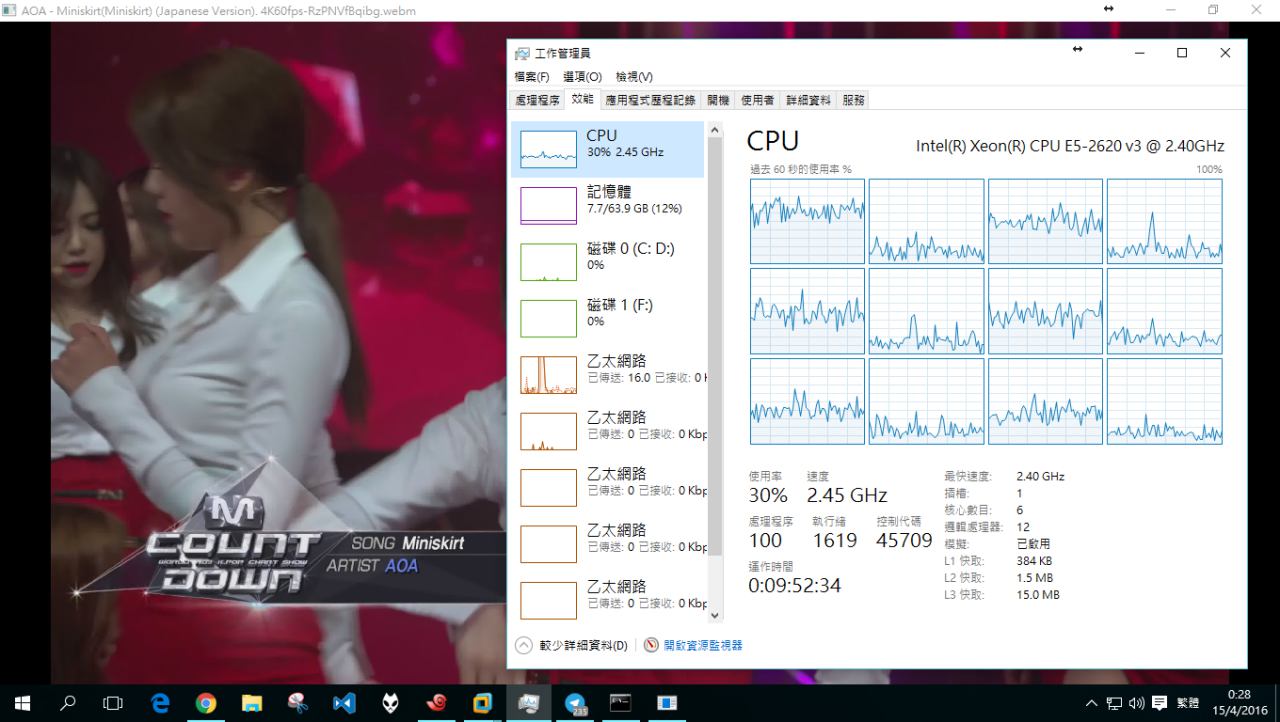
Task: Open the Action Center notifications icon
Action: pyautogui.click(x=1160, y=703)
